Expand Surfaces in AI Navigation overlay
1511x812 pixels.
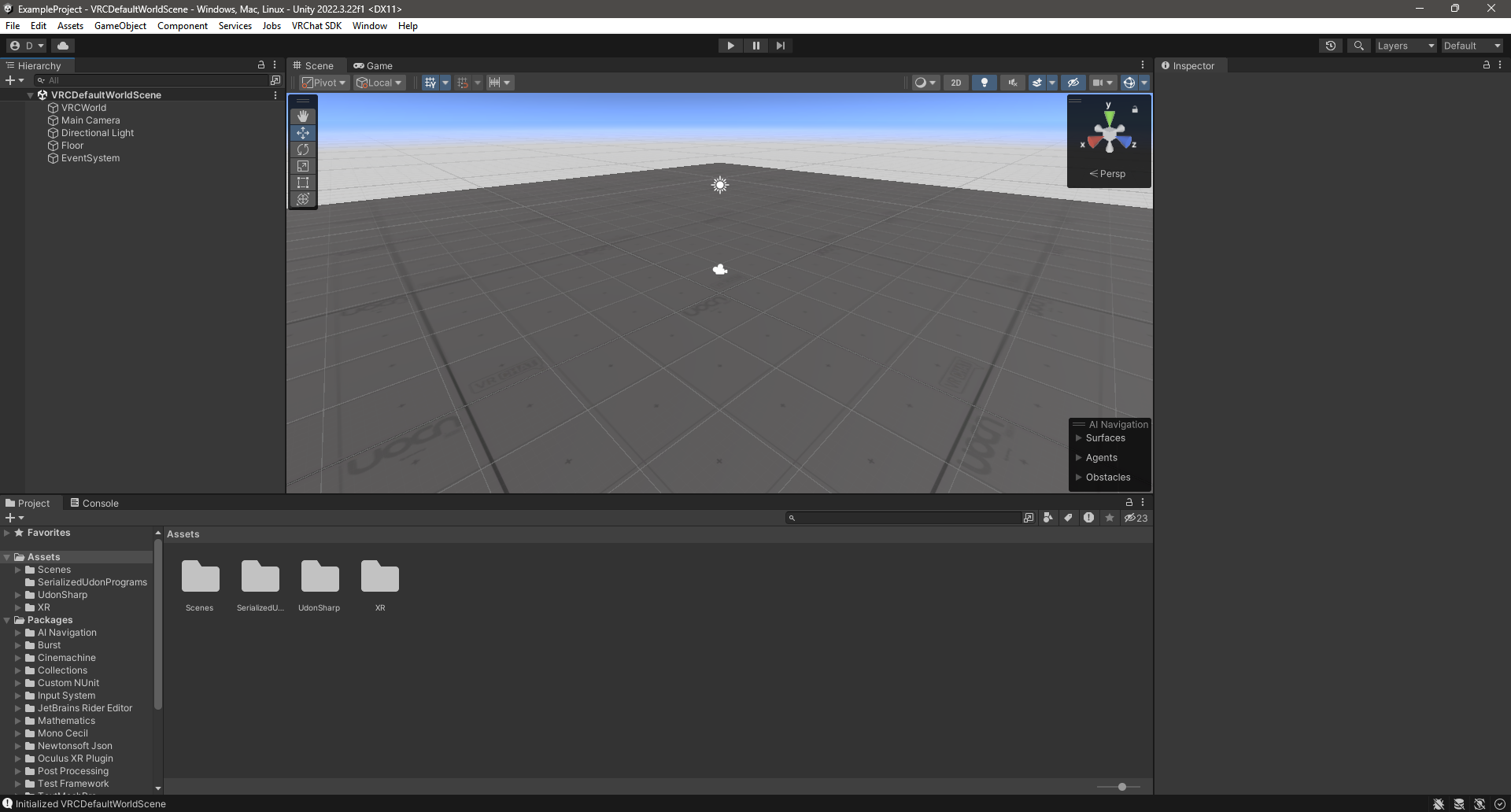click(x=1079, y=438)
